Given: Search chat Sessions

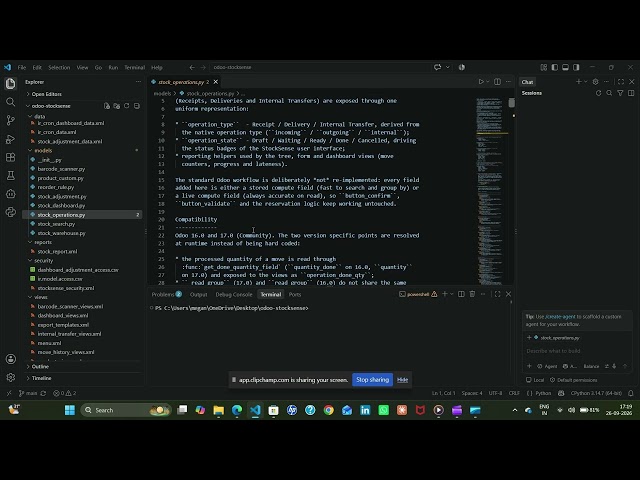Looking at the screenshot, I should point(609,93).
